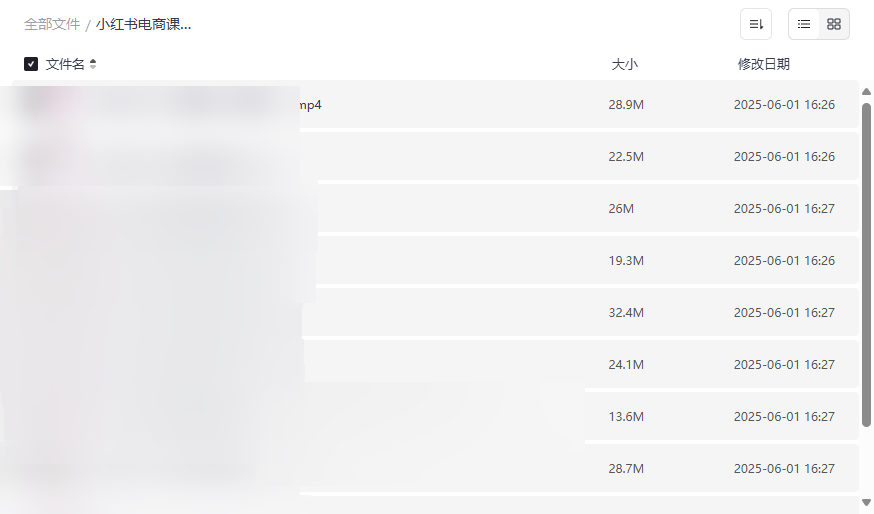874x514 pixels.
Task: Click the 大小 column header
Action: [624, 64]
